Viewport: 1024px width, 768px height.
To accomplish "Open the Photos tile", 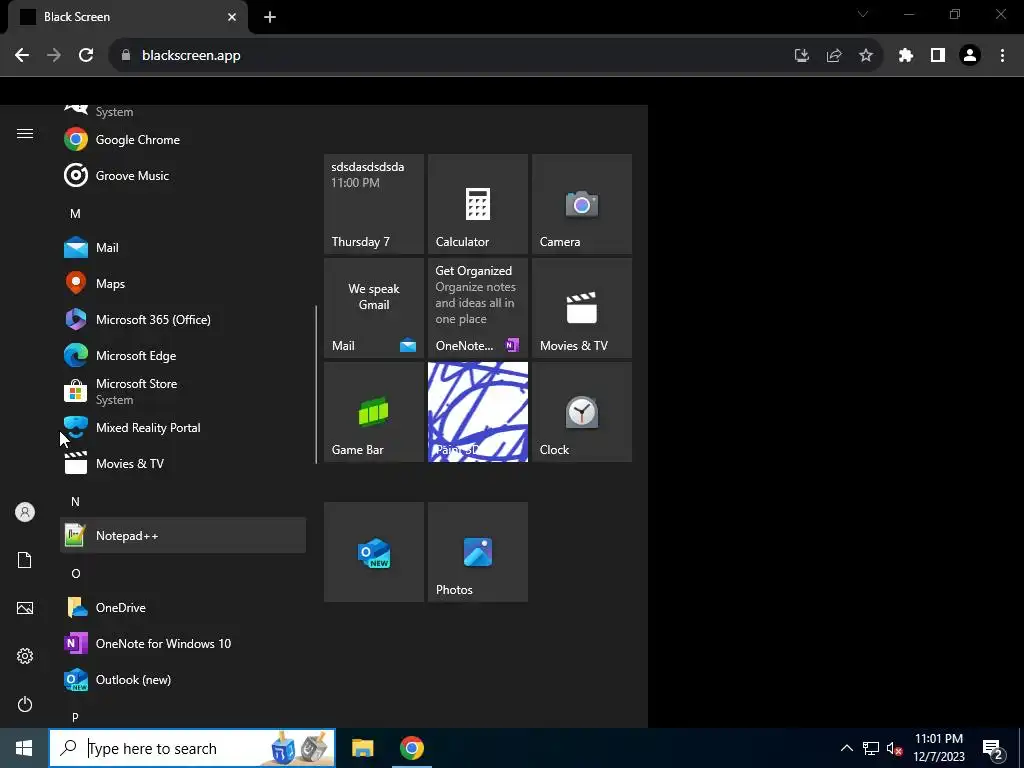I will (477, 552).
